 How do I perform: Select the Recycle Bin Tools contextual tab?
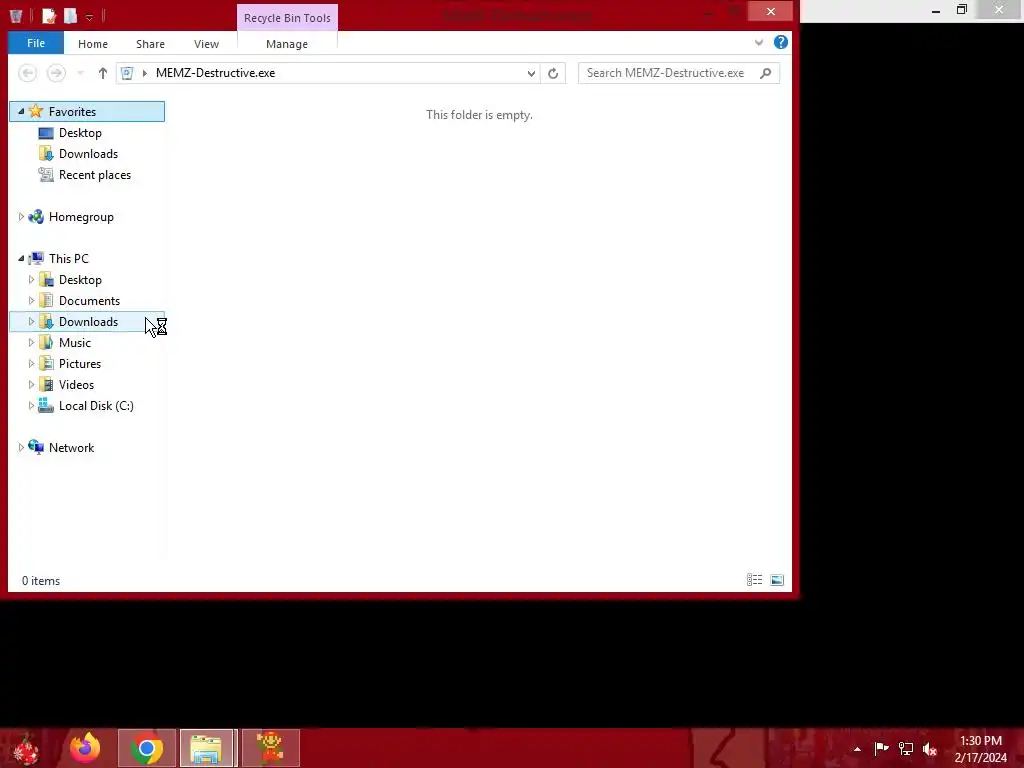tap(287, 18)
